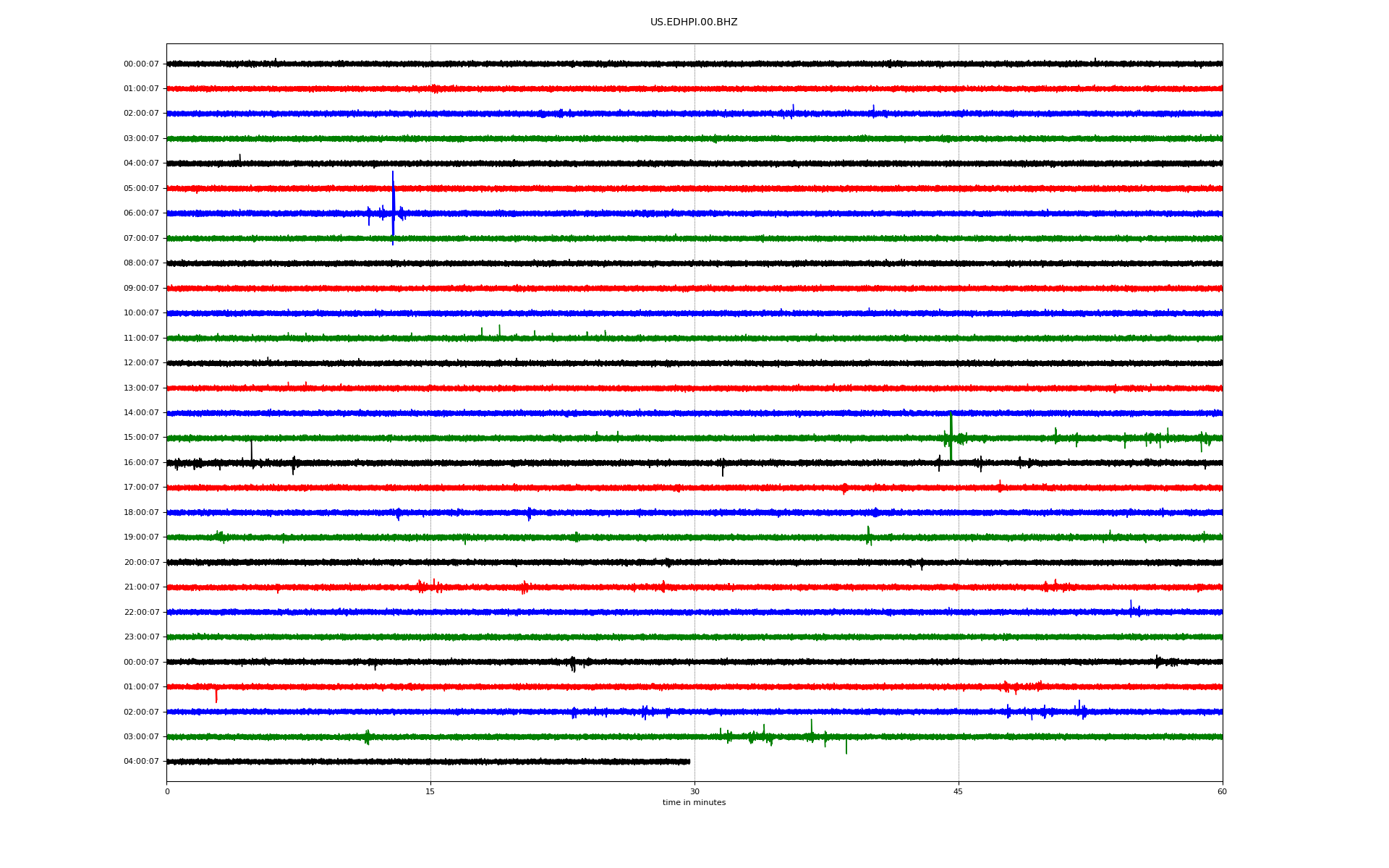This screenshot has height=868, width=1389.
Task: Click the 09:00:07 trace time label
Action: pos(141,289)
